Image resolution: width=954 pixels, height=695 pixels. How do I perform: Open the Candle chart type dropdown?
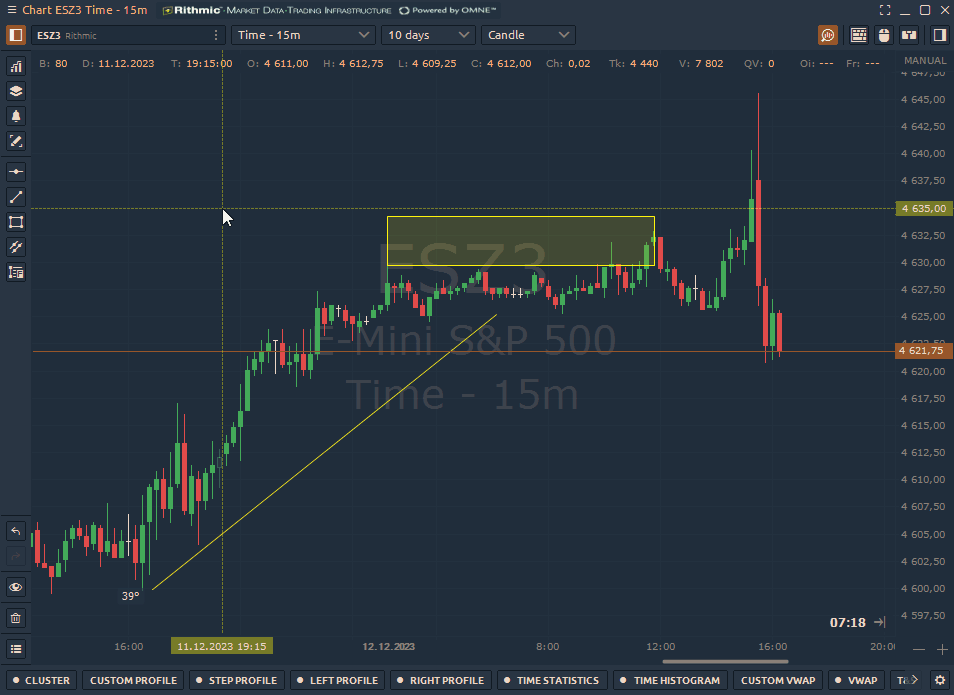527,35
